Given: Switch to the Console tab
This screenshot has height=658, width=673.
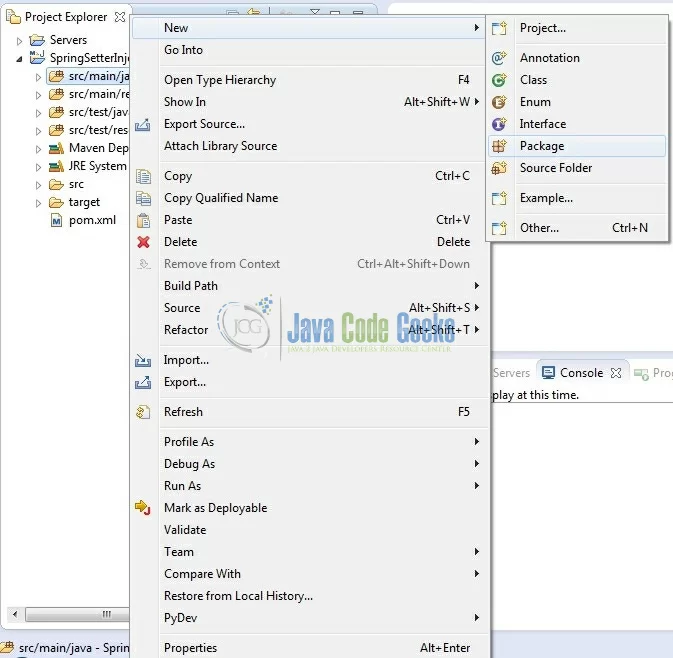Looking at the screenshot, I should pos(581,373).
